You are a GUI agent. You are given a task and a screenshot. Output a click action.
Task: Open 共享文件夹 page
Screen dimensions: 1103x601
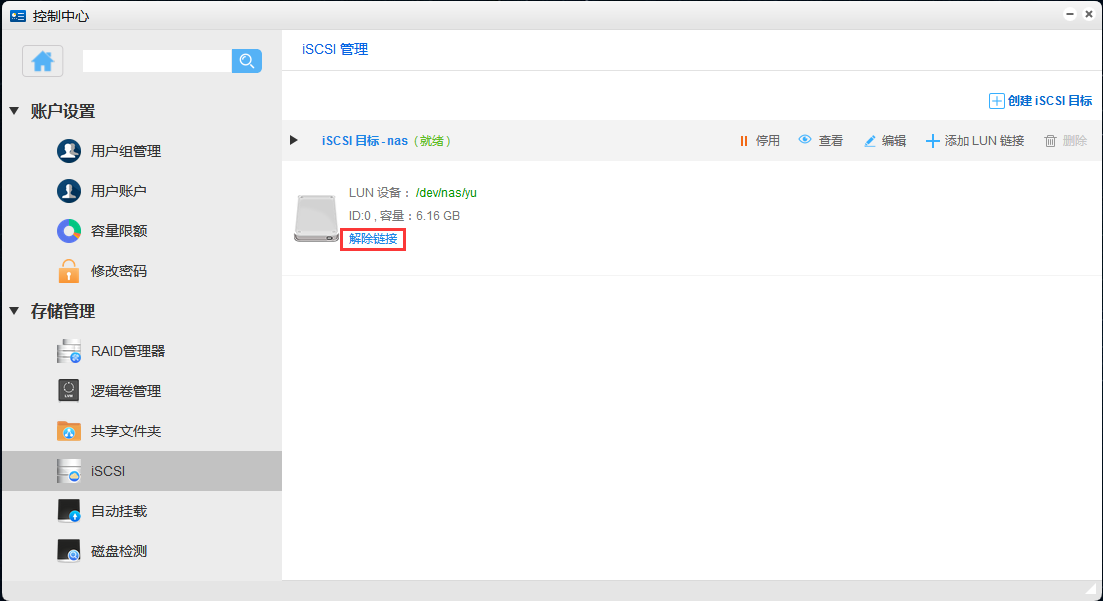(126, 431)
